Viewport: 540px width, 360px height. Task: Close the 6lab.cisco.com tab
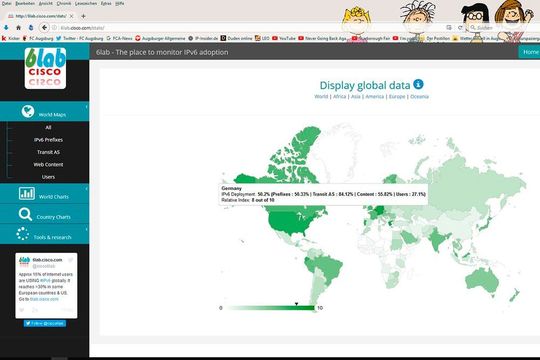point(72,16)
